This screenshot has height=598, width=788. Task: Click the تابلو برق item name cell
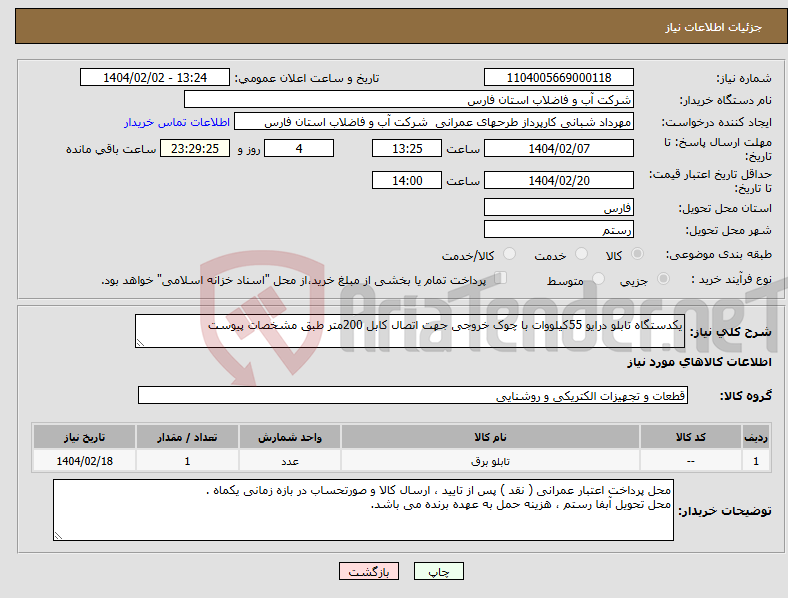tap(490, 461)
